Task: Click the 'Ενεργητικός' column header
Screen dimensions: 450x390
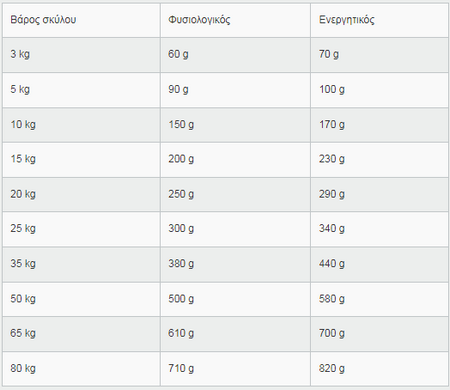Action: (379, 20)
